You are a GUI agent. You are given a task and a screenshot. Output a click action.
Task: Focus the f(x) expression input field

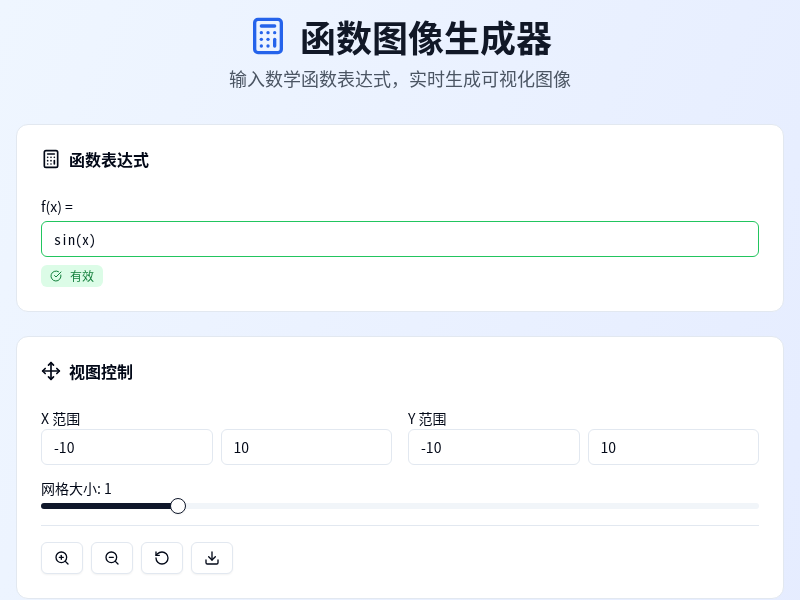(x=400, y=239)
